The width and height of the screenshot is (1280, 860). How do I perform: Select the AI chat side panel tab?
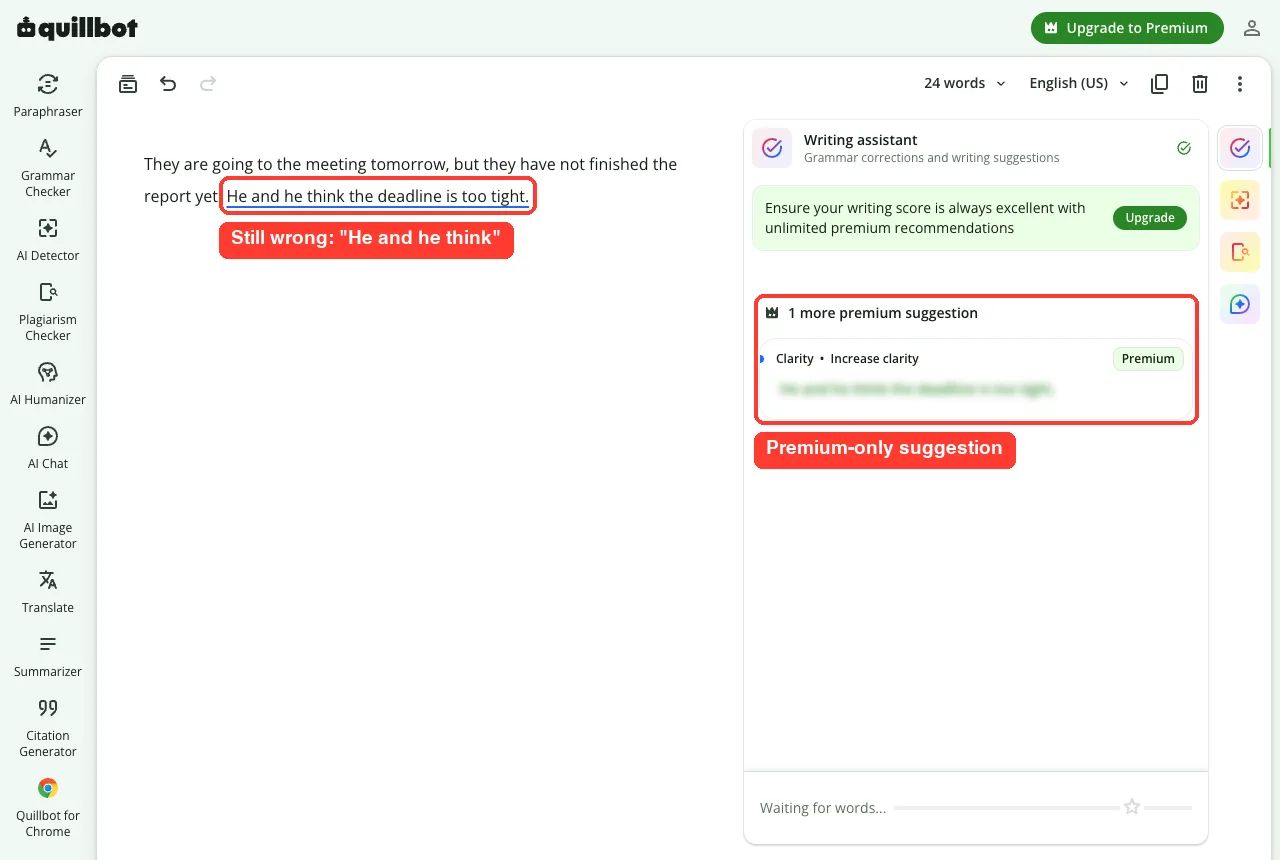[x=1240, y=304]
